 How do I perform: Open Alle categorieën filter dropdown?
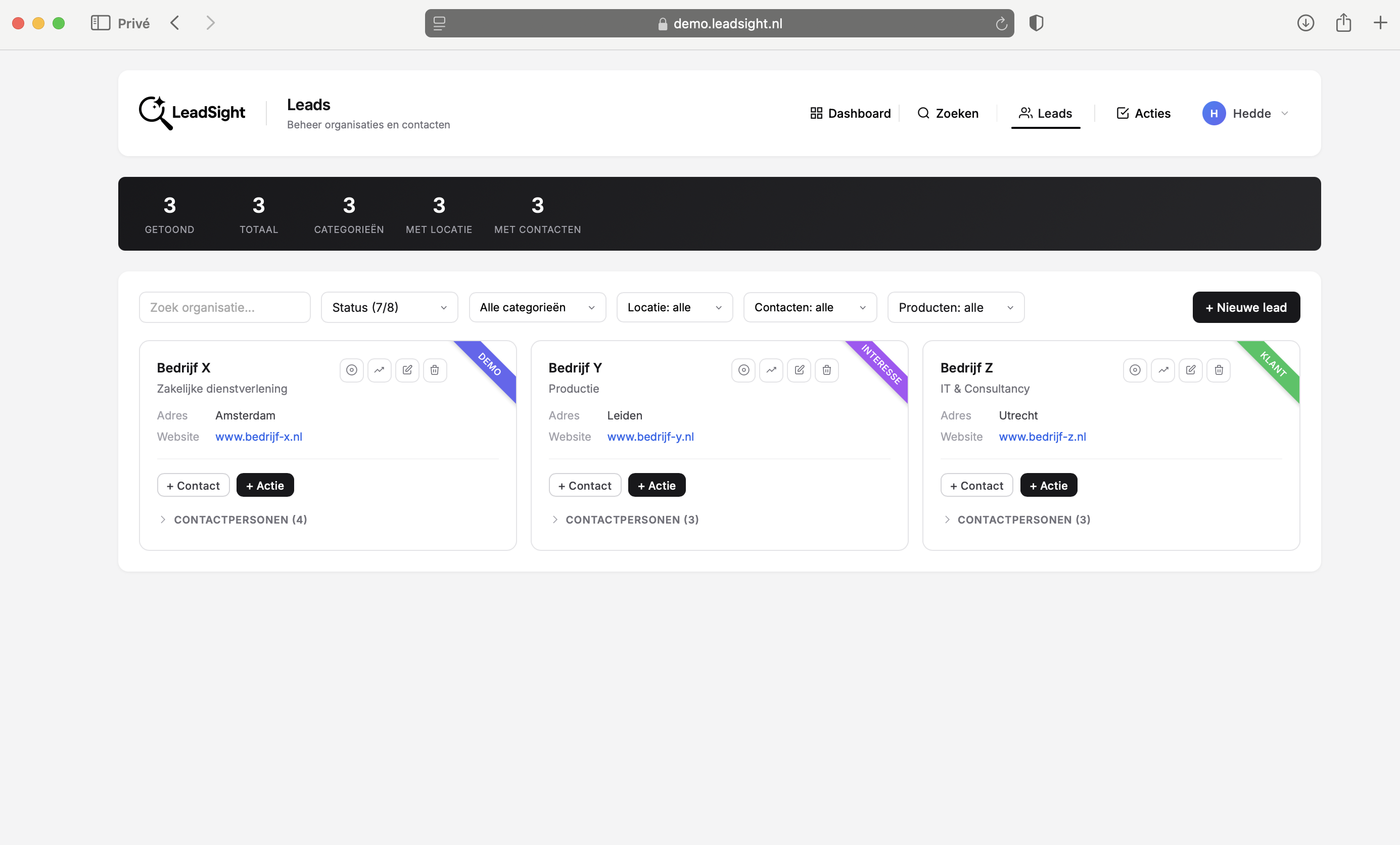pyautogui.click(x=537, y=307)
